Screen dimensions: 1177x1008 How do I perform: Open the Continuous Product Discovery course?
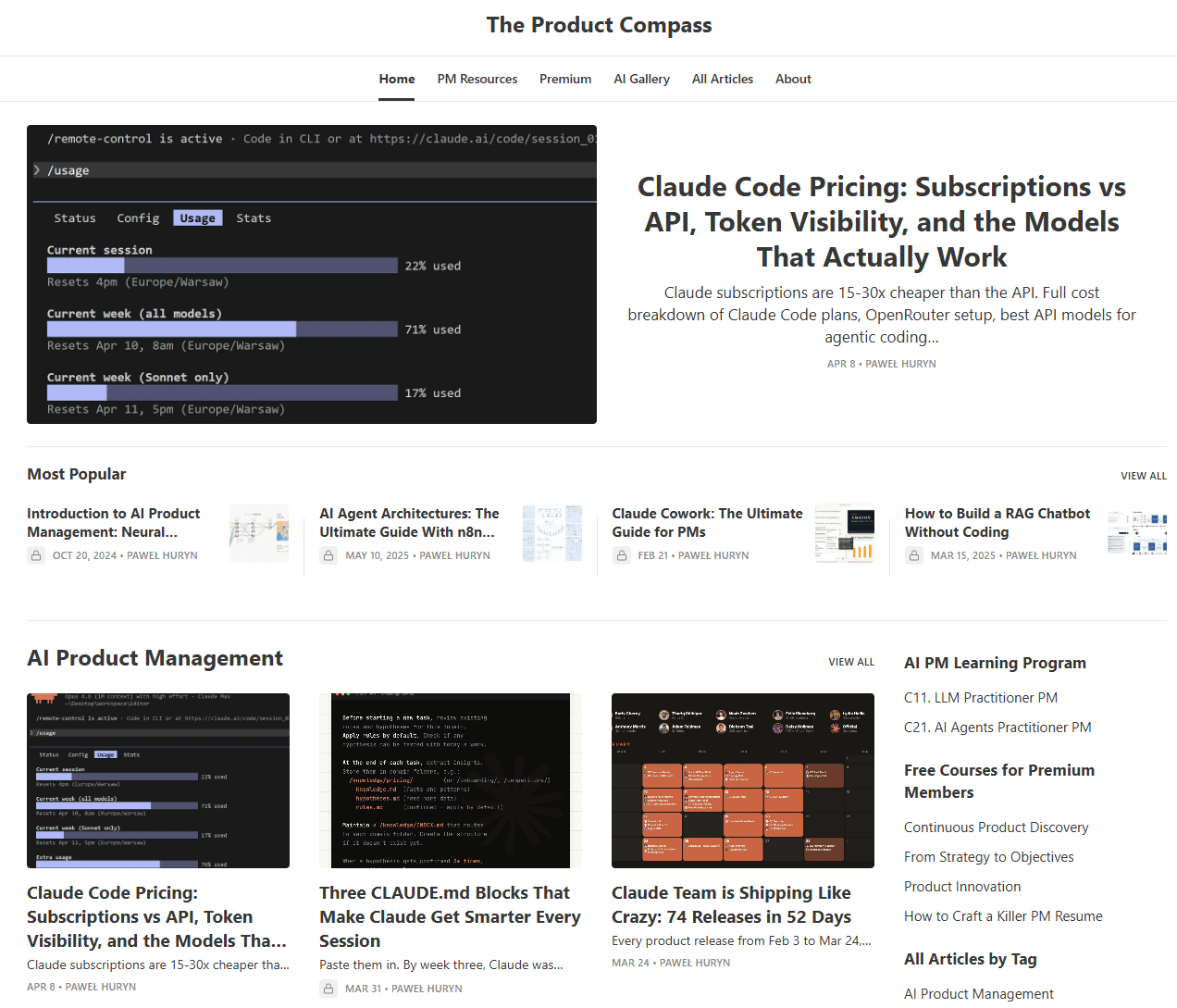tap(997, 828)
